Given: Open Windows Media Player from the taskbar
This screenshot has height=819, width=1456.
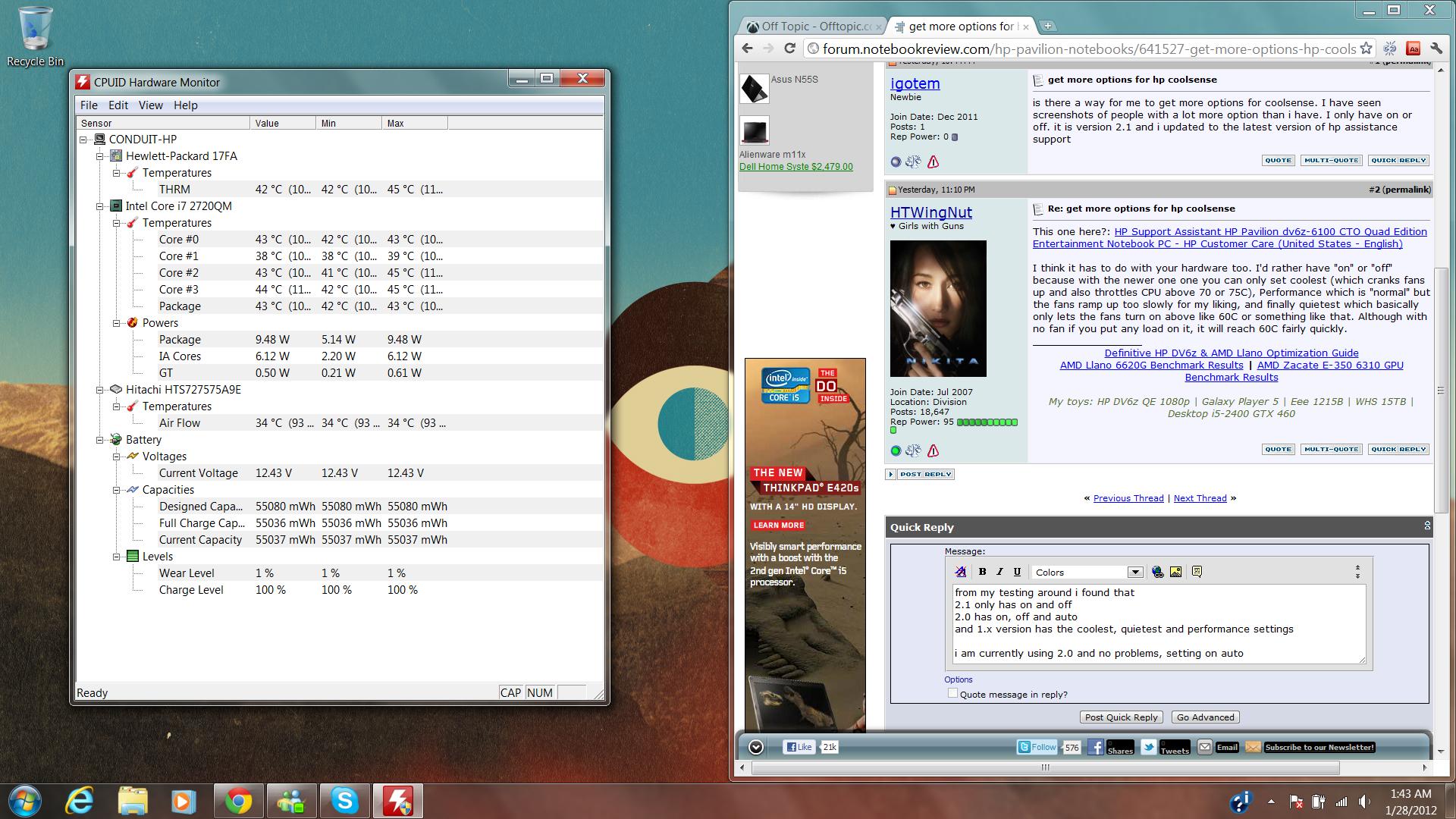Looking at the screenshot, I should pyautogui.click(x=183, y=801).
